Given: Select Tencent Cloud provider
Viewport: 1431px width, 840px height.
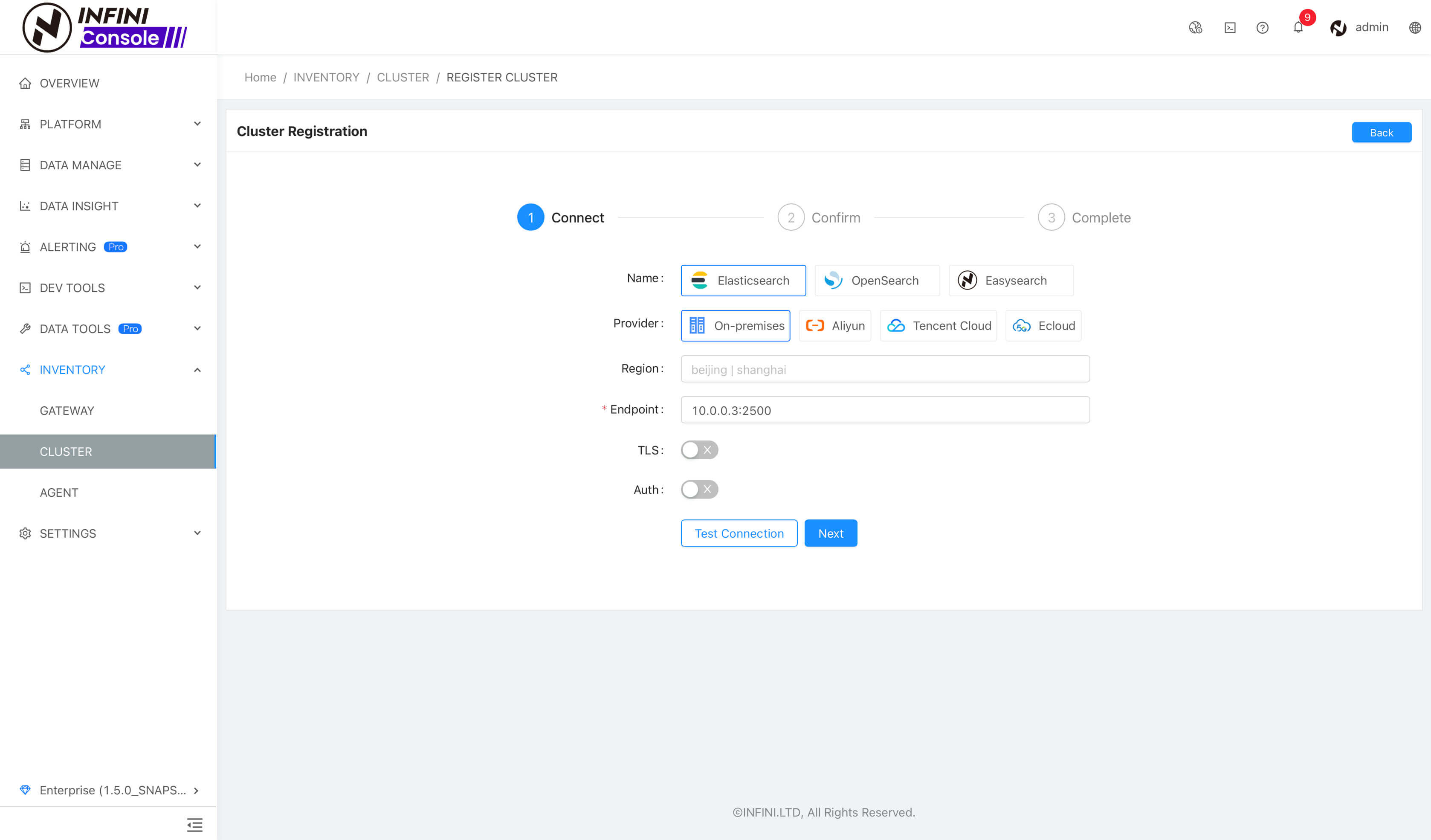Looking at the screenshot, I should click(938, 325).
